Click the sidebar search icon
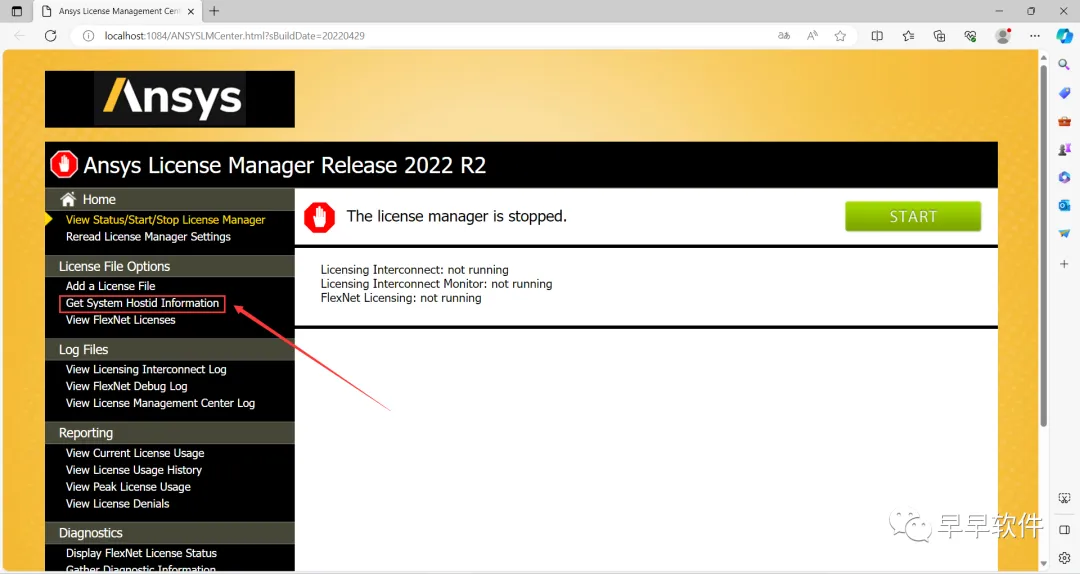 1064,65
